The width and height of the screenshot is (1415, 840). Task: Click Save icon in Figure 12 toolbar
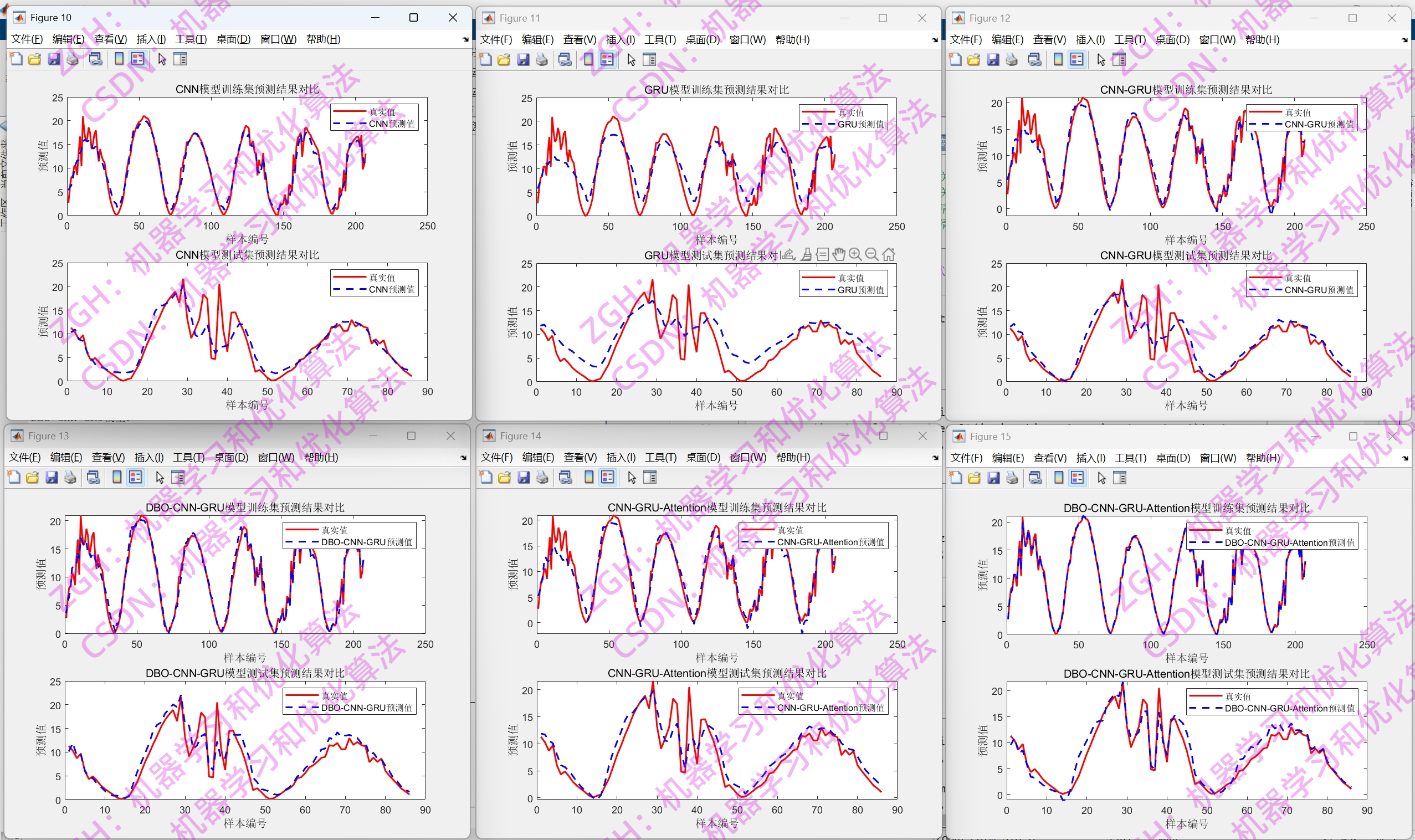(x=993, y=59)
